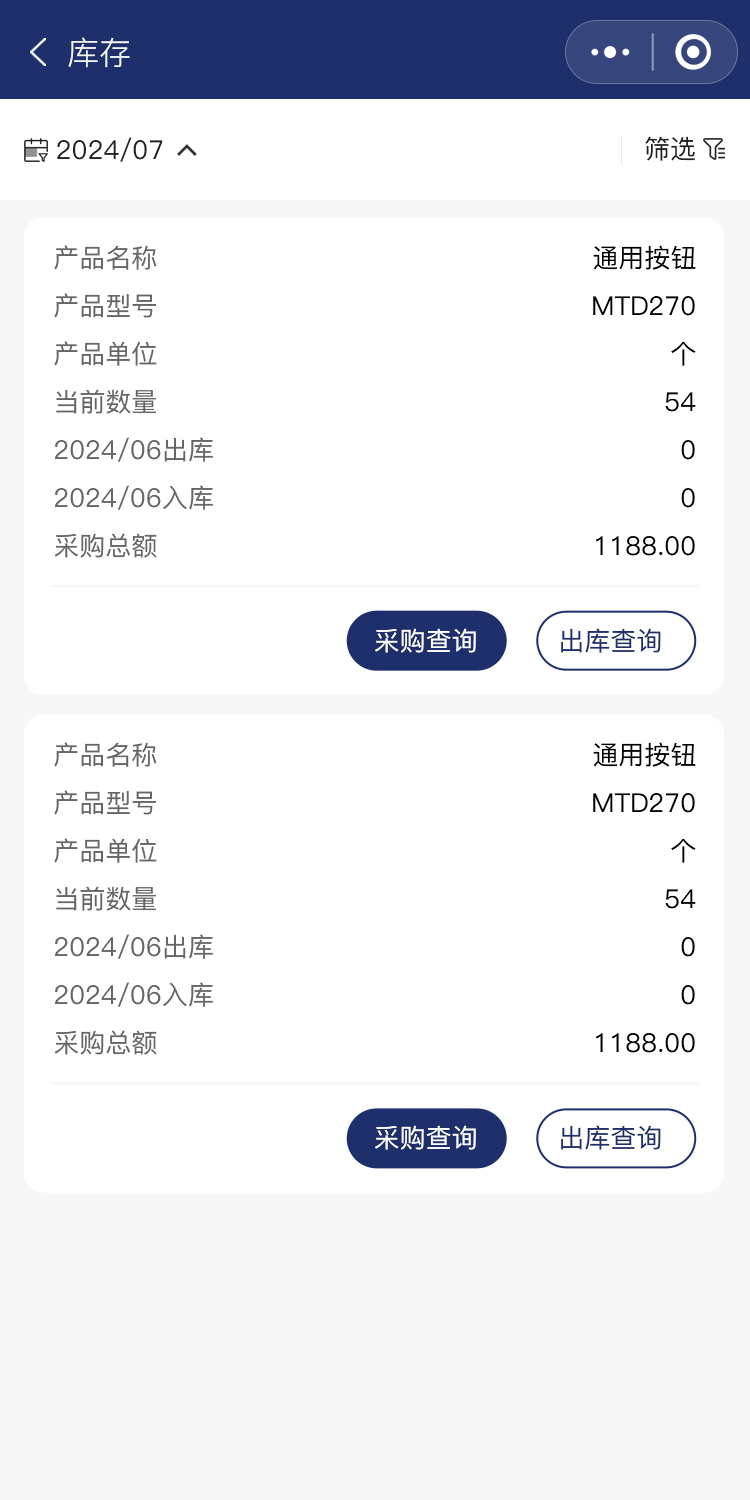Click the calendar icon beside 2024/07
The image size is (750, 1500).
[x=36, y=150]
